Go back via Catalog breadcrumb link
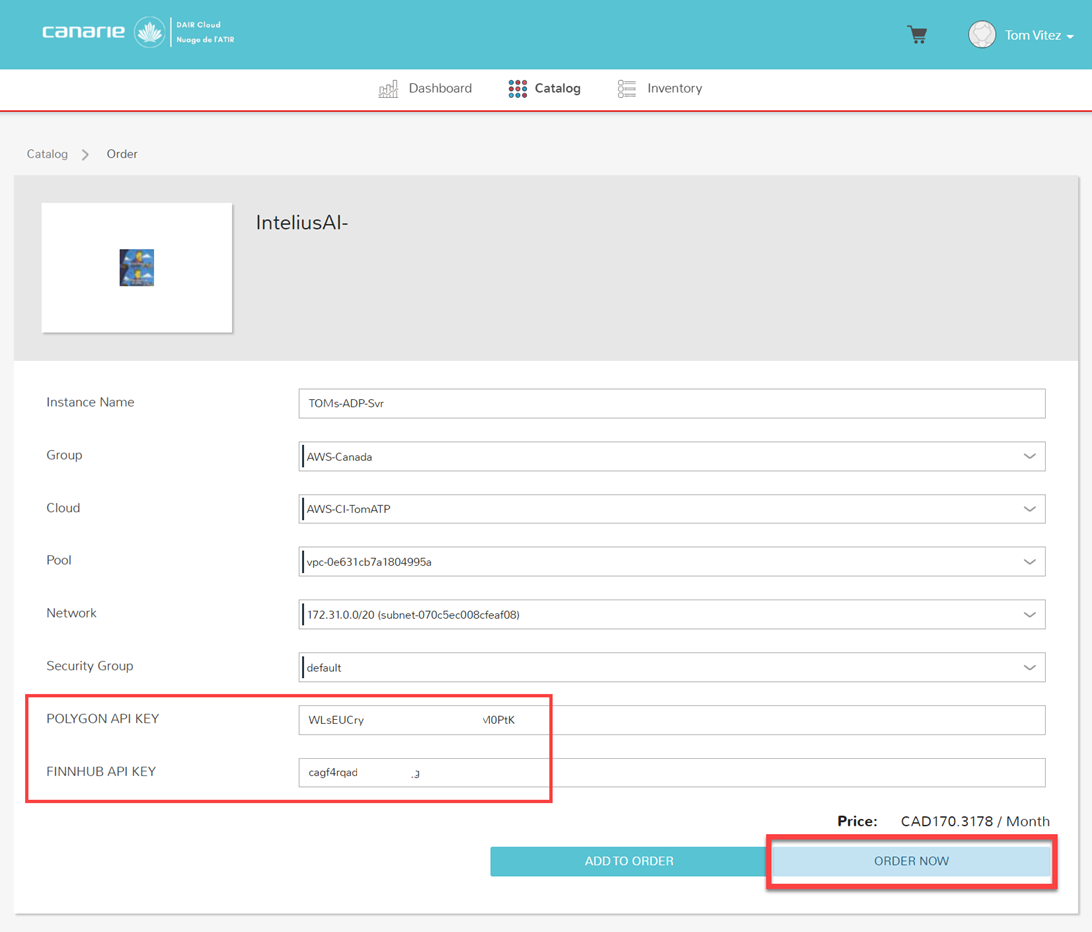 [x=47, y=154]
